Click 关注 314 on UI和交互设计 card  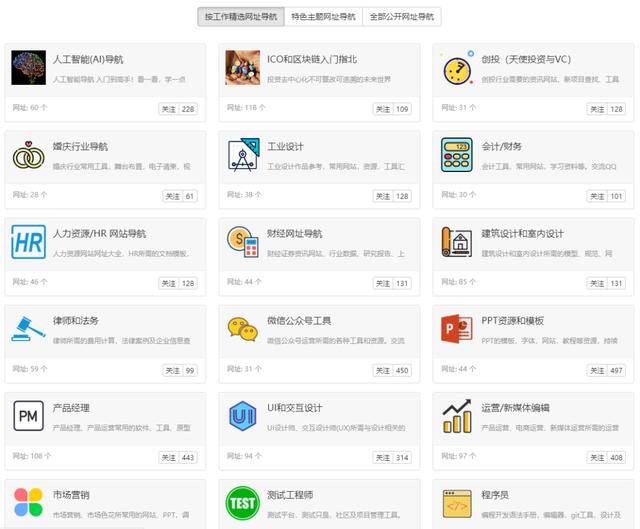(392, 458)
